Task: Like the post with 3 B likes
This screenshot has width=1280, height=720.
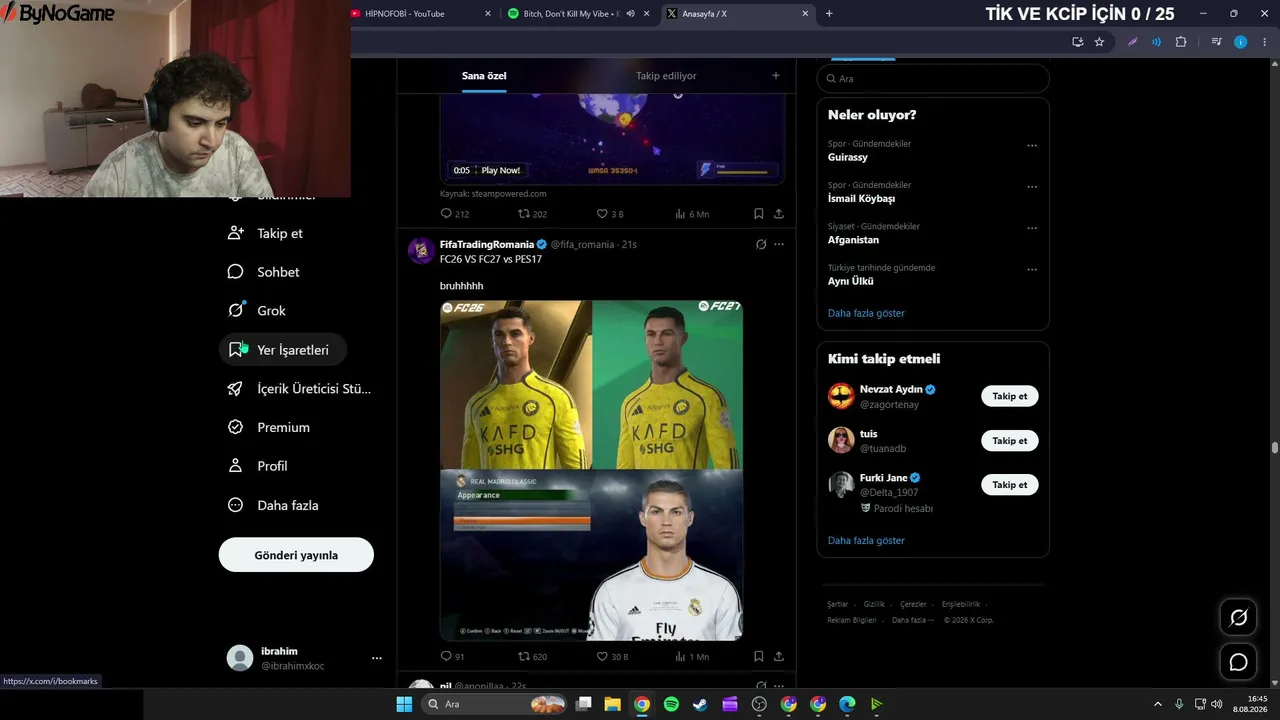Action: pos(610,214)
